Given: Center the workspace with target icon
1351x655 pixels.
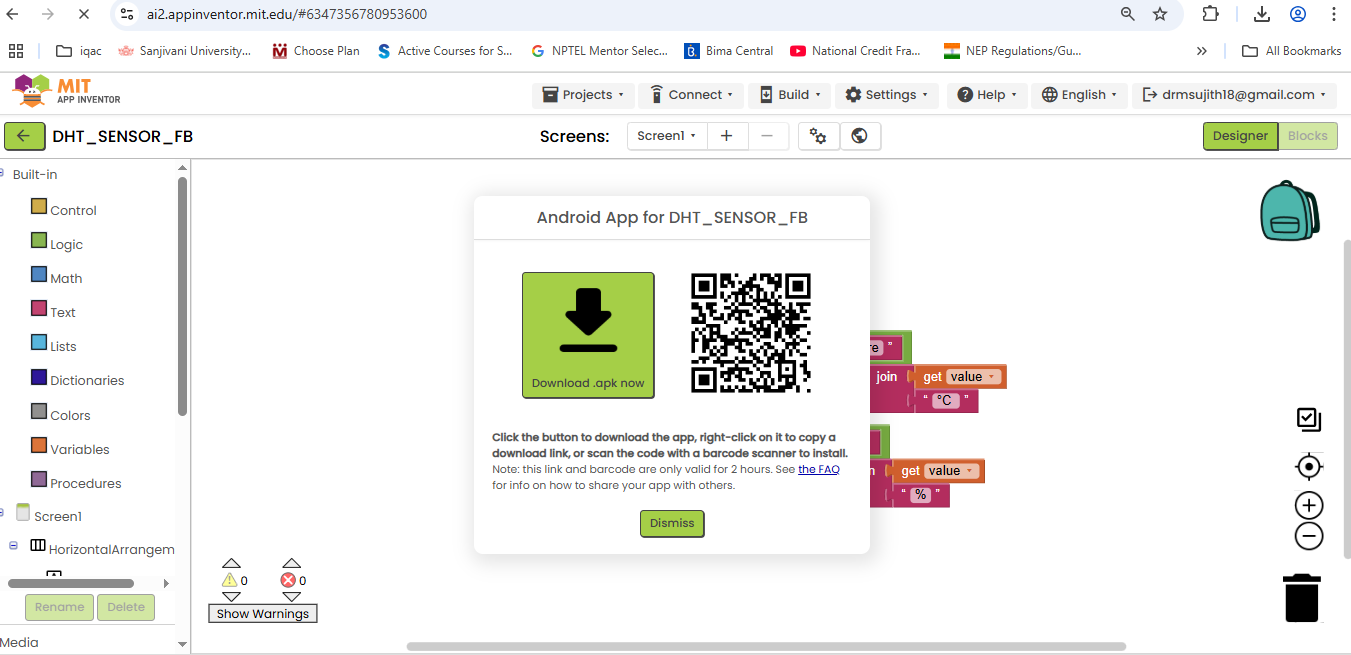Looking at the screenshot, I should pos(1309,467).
